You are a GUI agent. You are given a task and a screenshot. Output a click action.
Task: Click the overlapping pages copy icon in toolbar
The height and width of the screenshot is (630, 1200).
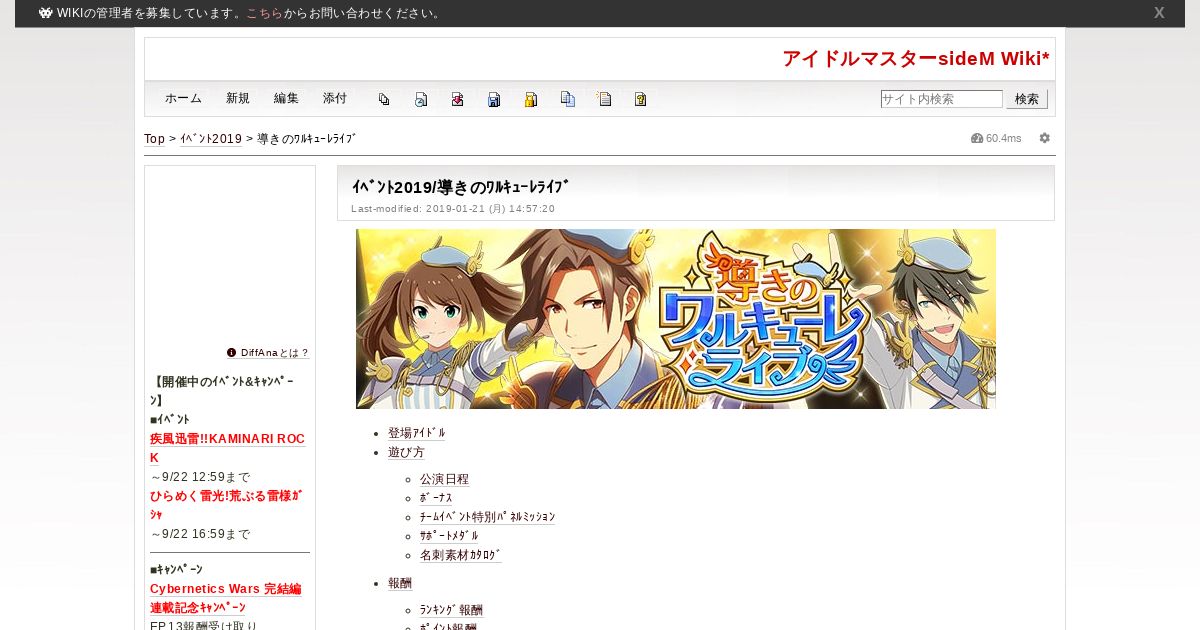384,99
